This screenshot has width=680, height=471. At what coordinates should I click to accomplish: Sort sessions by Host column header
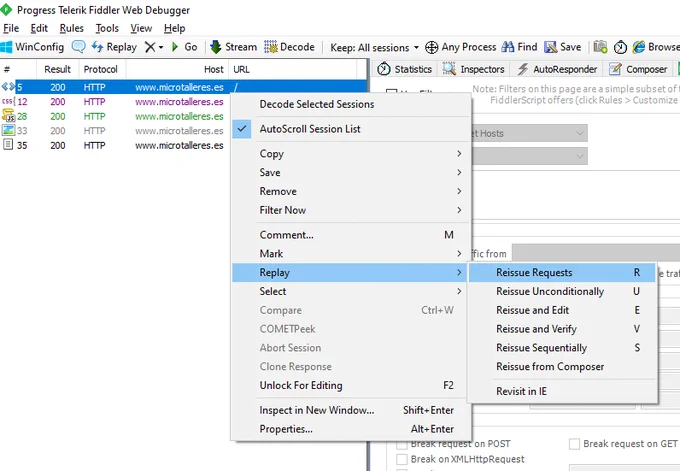tap(177, 69)
